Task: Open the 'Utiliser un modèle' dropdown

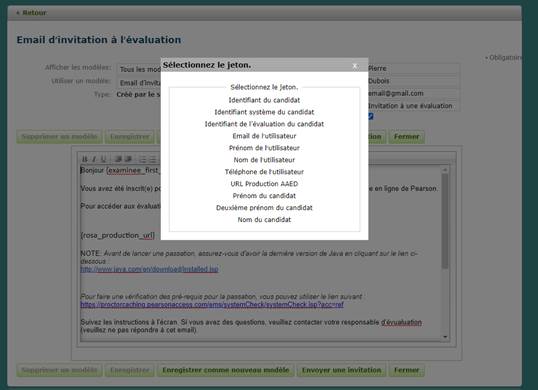Action: tap(139, 83)
